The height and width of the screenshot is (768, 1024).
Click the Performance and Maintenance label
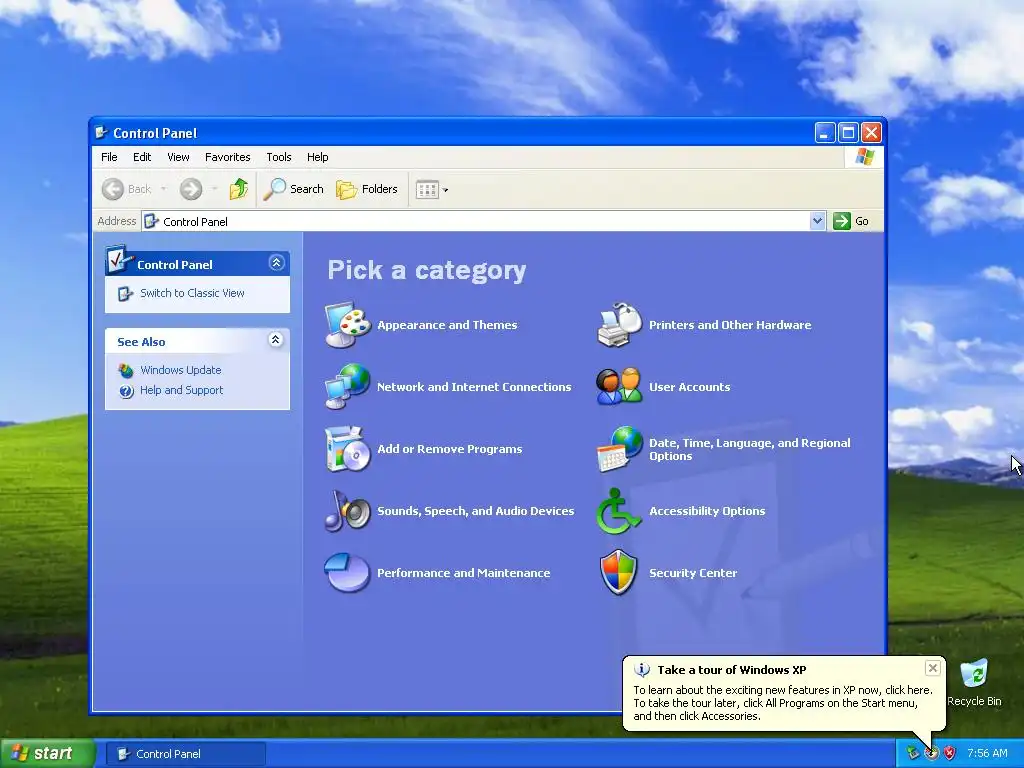(464, 573)
